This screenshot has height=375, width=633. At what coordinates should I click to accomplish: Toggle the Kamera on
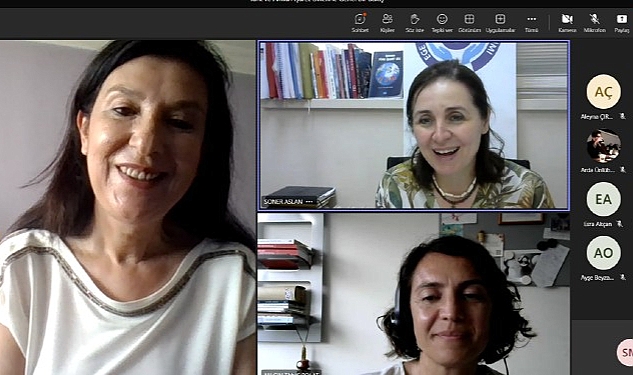[x=567, y=23]
